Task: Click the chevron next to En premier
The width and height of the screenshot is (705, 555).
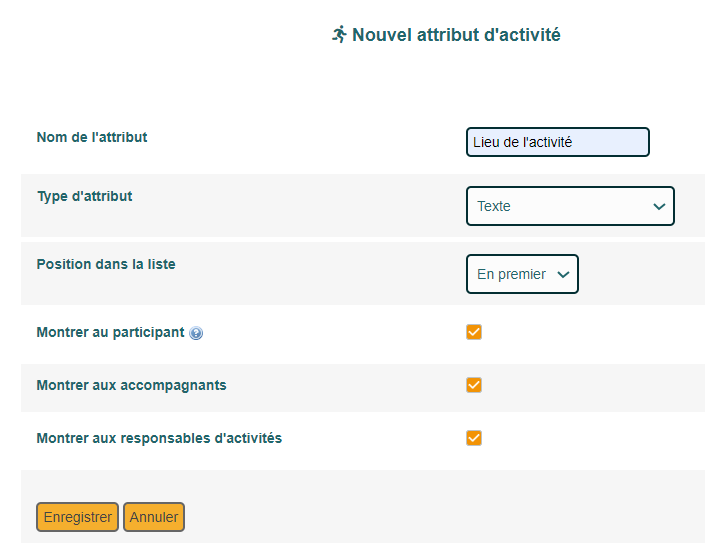Action: pyautogui.click(x=563, y=274)
